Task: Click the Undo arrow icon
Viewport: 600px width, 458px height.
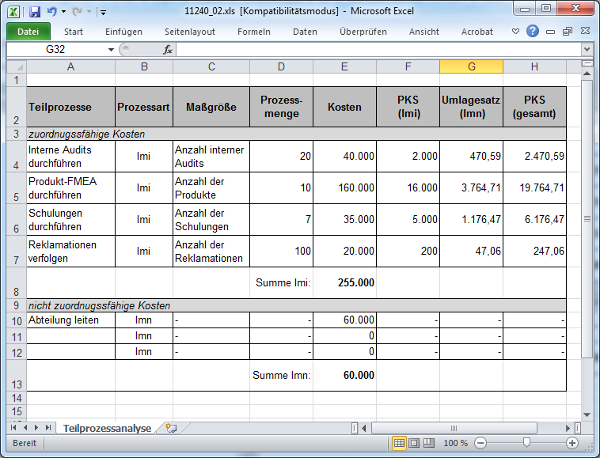Action: 51,11
